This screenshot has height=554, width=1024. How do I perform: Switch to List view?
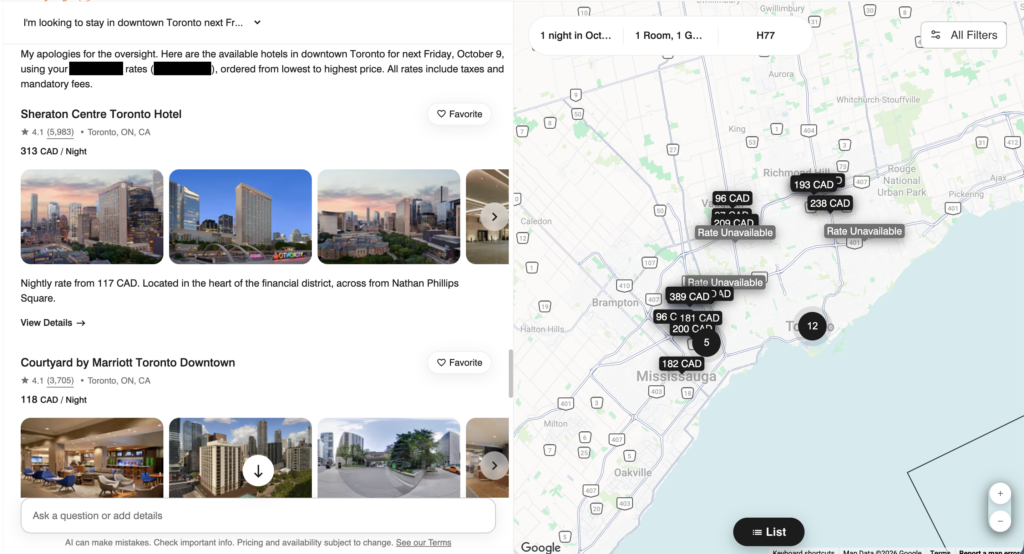pyautogui.click(x=769, y=532)
